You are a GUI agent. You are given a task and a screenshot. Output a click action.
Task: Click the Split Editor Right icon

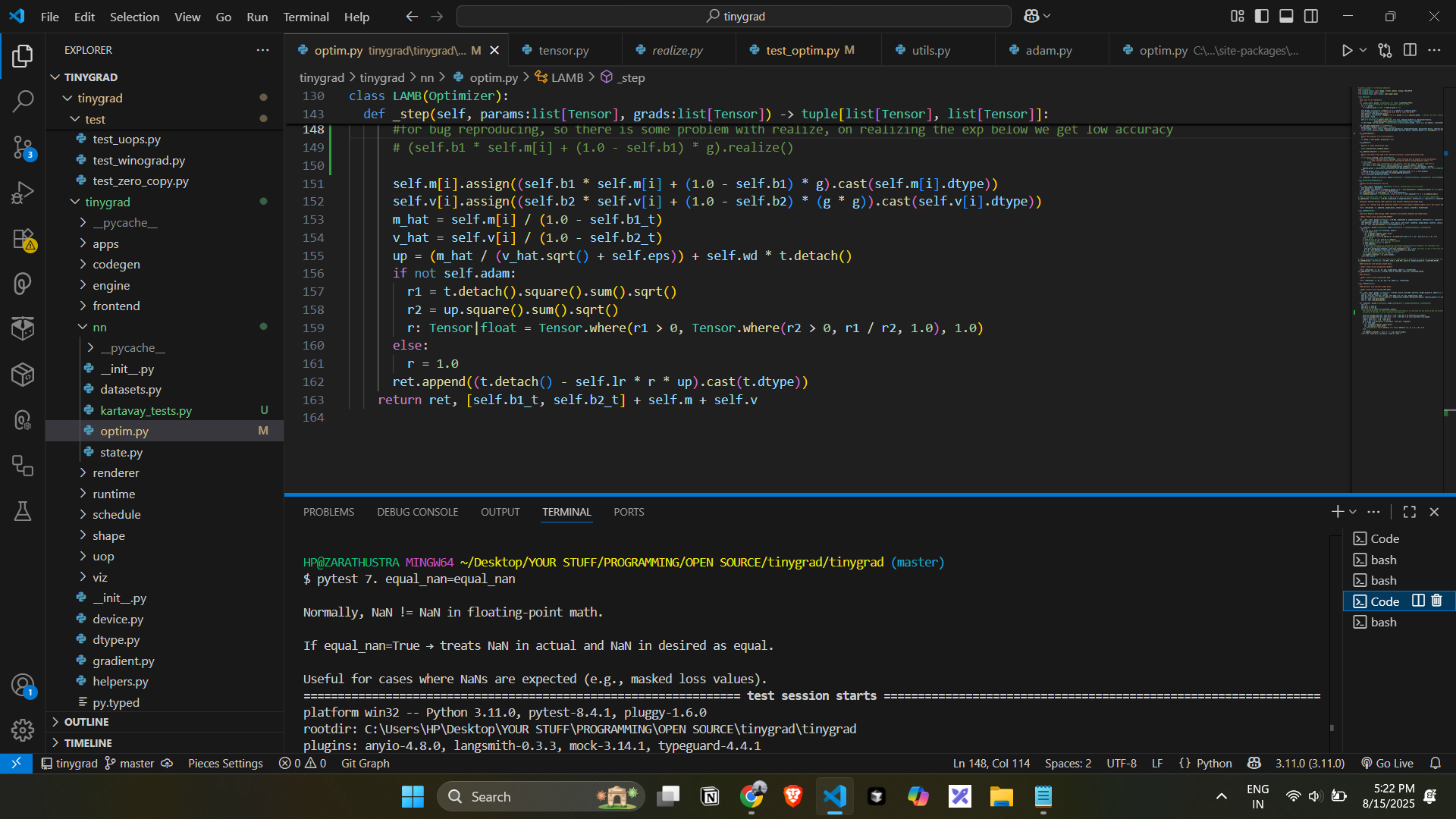click(1410, 50)
